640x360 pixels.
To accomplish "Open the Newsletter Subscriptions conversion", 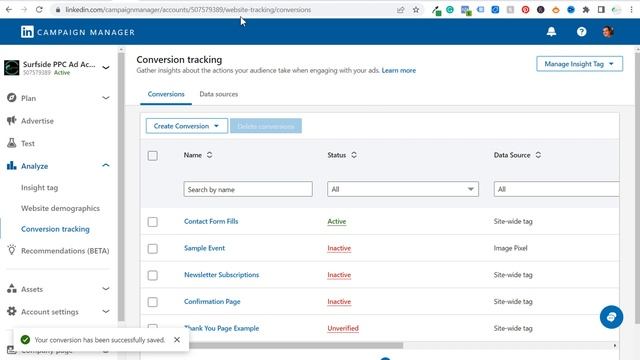I will point(222,275).
